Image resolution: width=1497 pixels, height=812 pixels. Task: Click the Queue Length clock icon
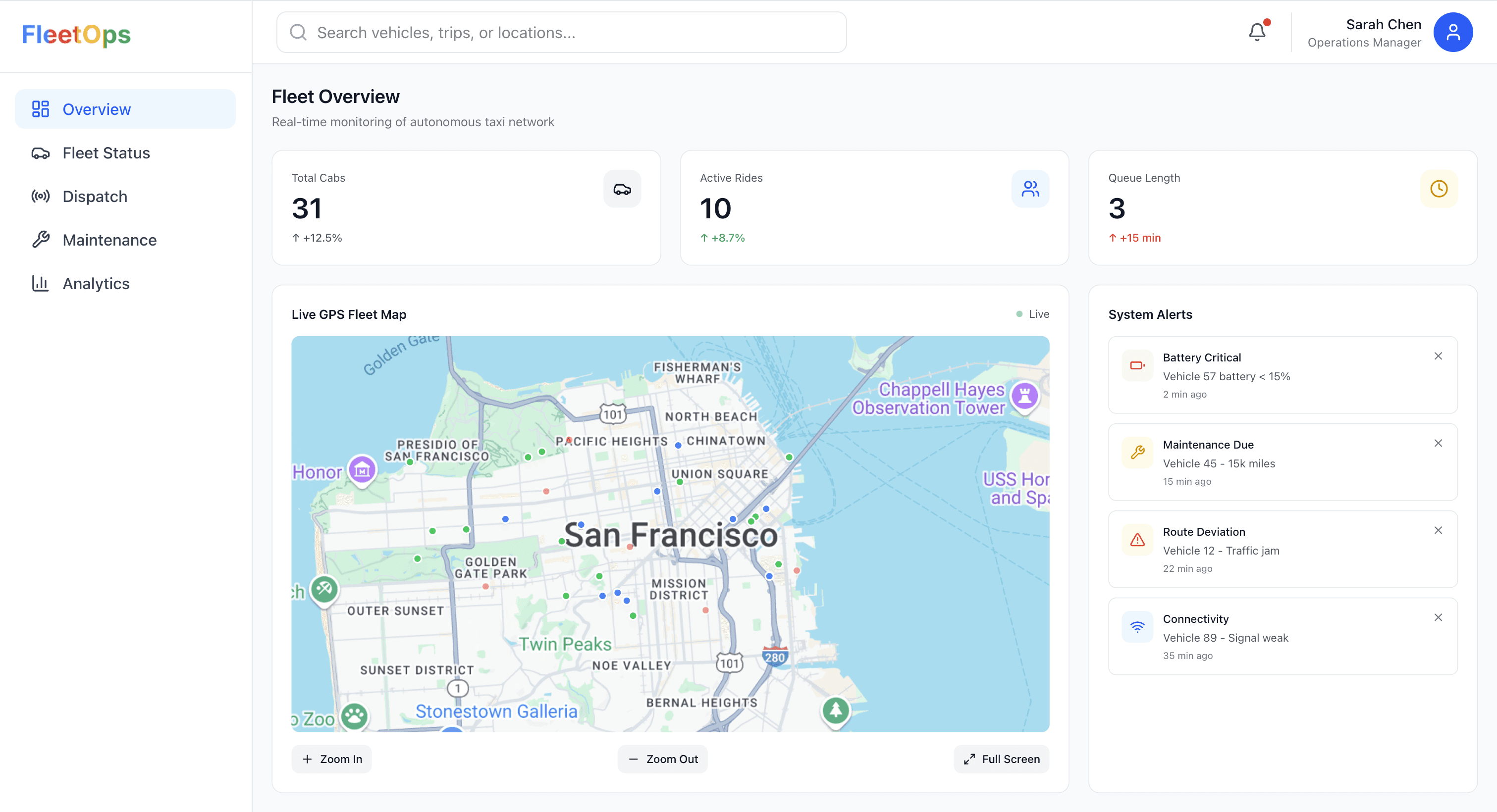click(x=1439, y=189)
